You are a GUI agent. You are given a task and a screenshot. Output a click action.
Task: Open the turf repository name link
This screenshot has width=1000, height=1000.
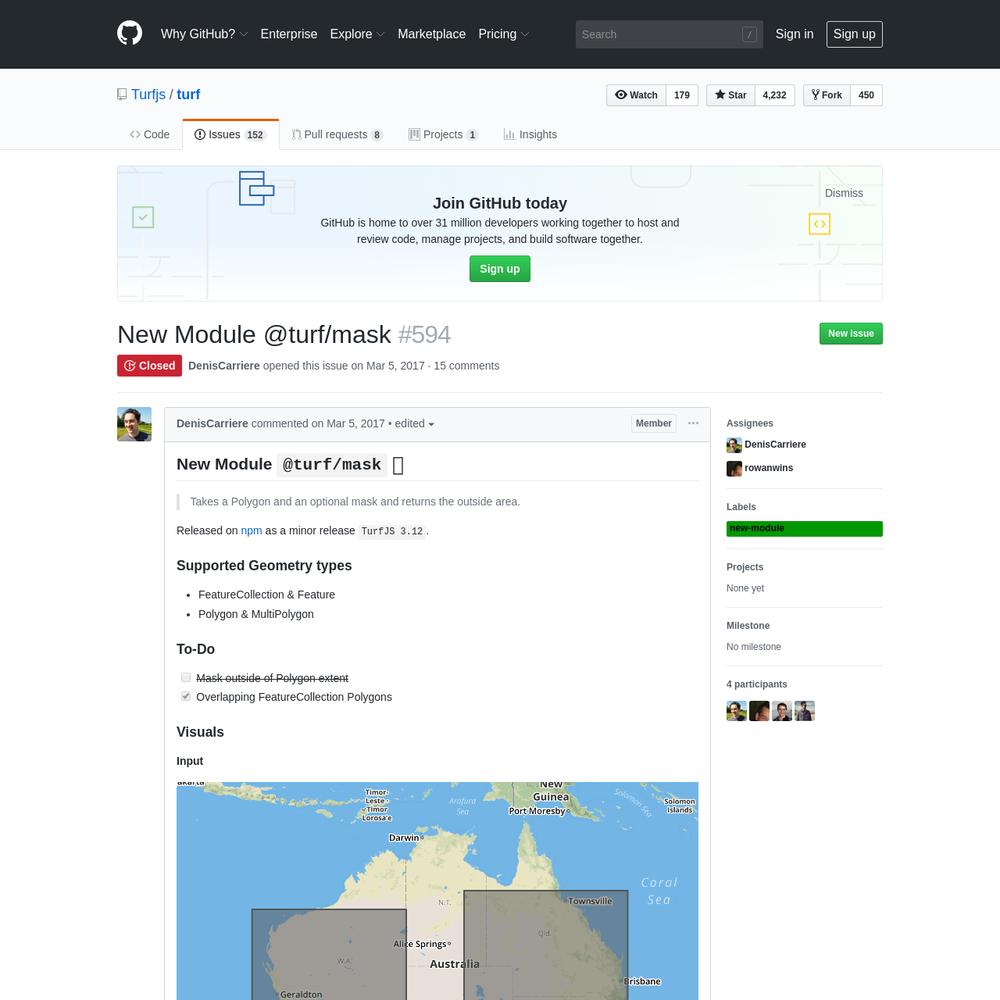click(188, 94)
